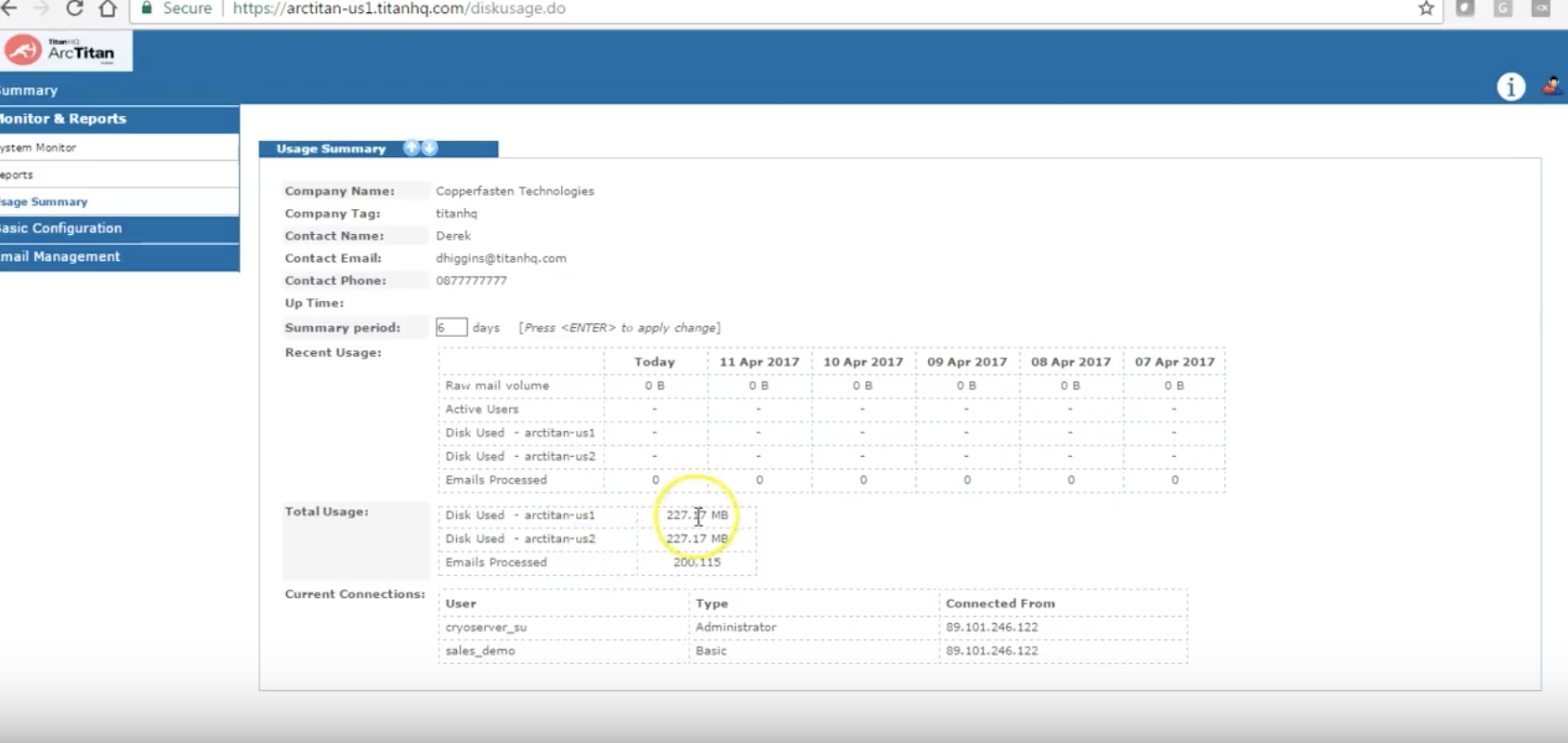Go to browser home page icon

click(108, 8)
